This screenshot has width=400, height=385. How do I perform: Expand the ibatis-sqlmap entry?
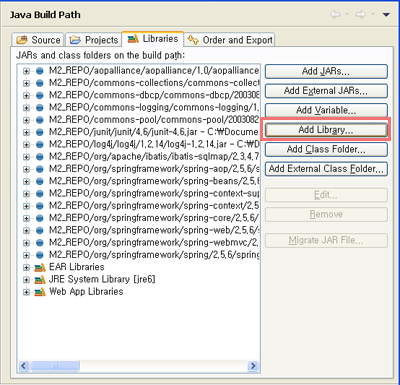click(x=26, y=157)
